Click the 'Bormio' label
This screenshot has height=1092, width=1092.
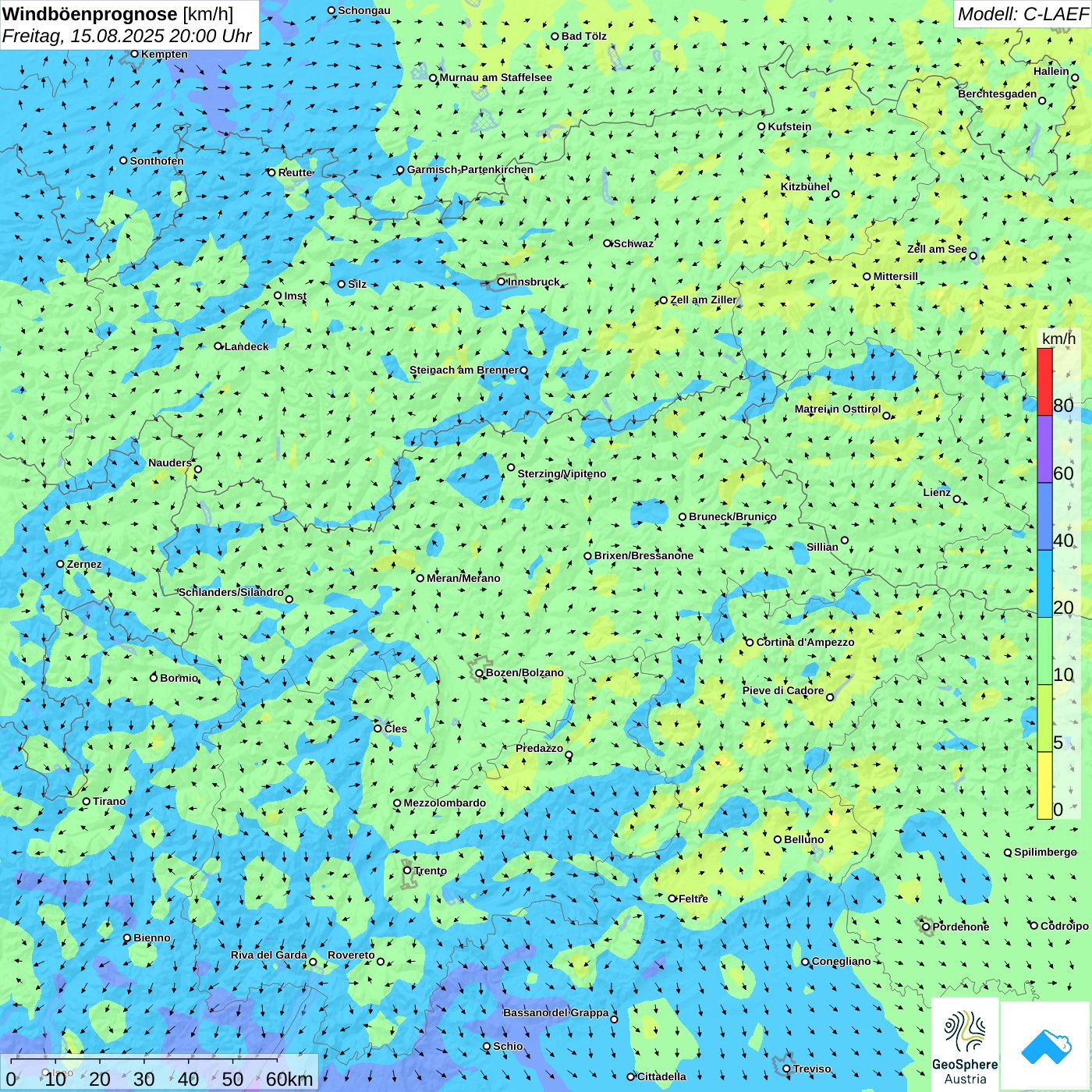pyautogui.click(x=179, y=678)
